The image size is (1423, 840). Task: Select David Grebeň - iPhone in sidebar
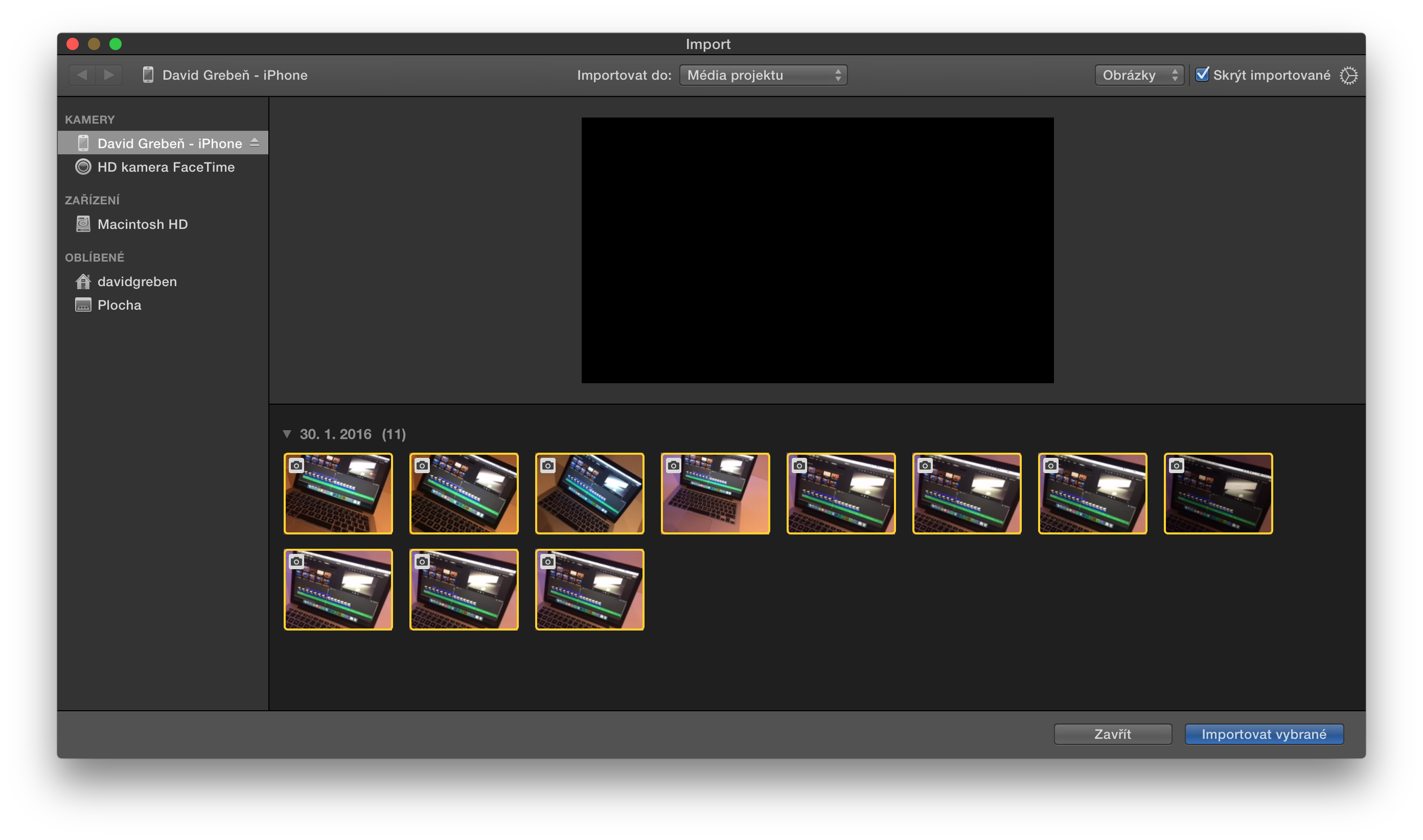(x=169, y=143)
